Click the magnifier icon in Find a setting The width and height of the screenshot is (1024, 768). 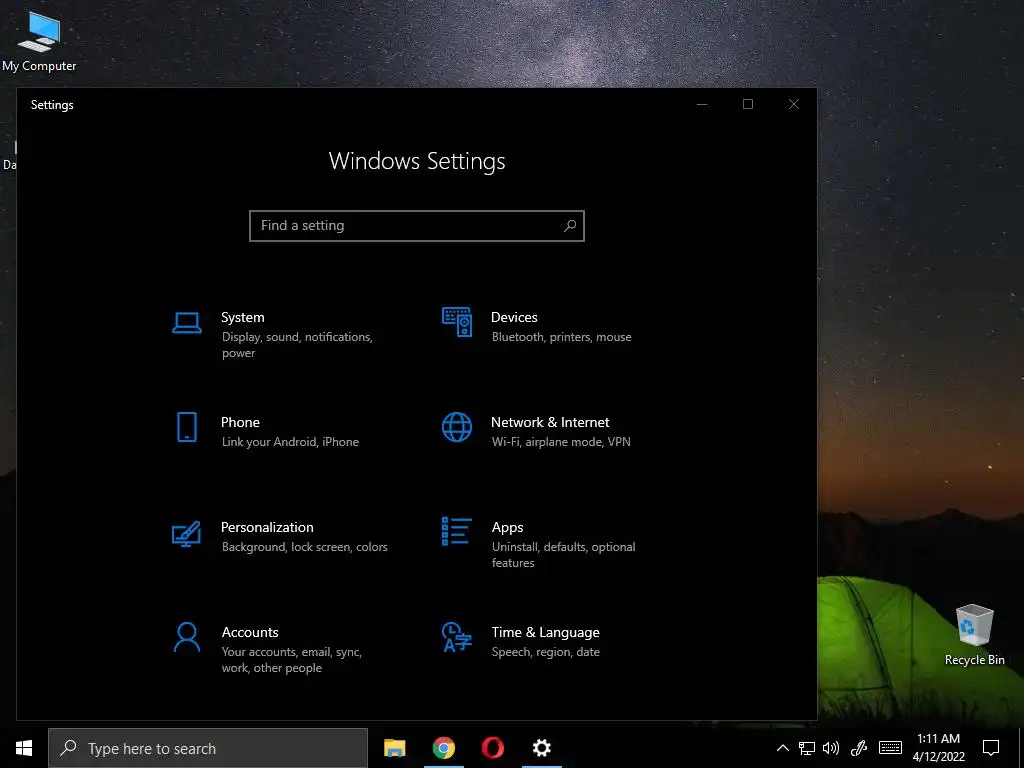coord(569,225)
